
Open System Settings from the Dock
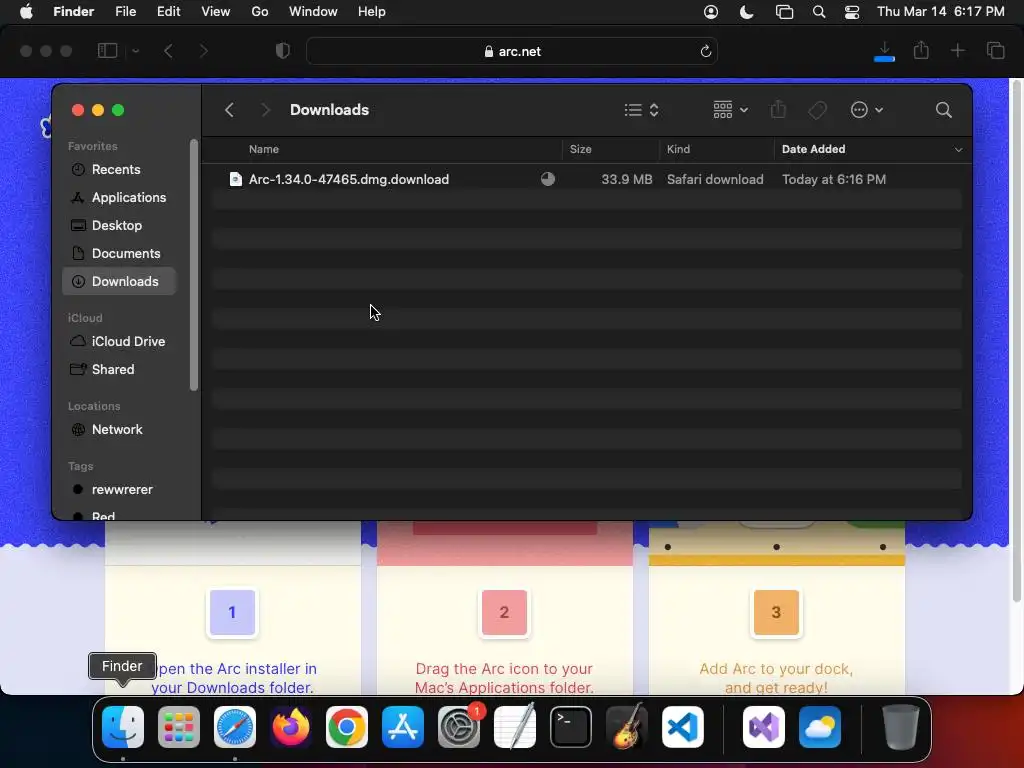(458, 727)
